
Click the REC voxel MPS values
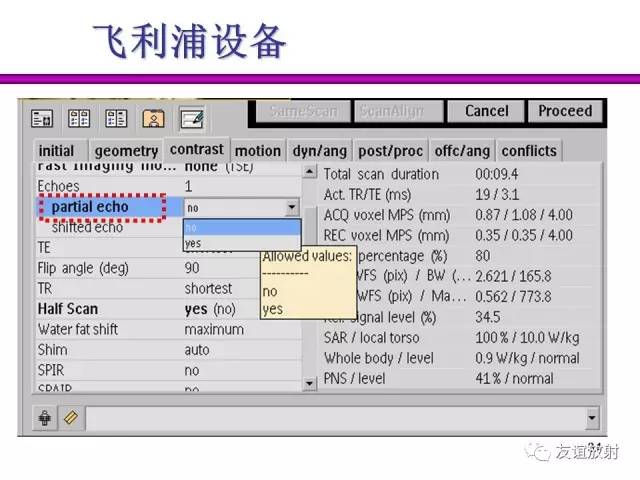click(524, 236)
